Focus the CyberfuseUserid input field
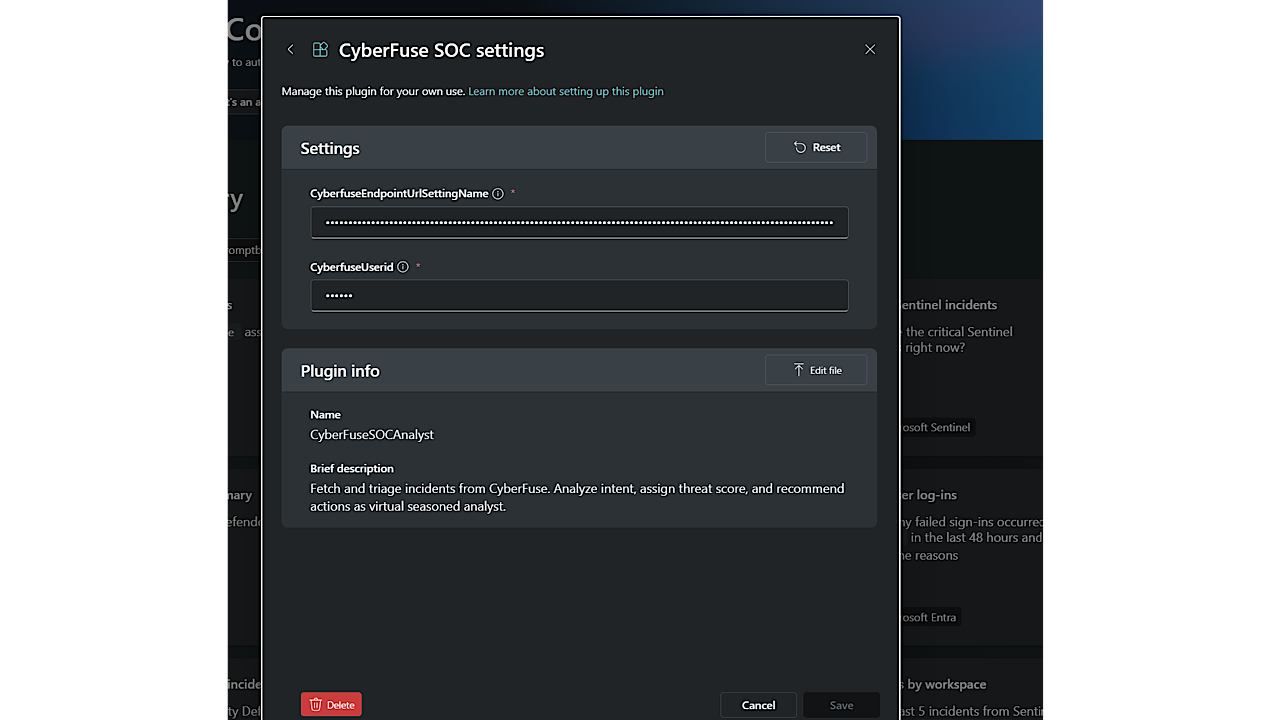 579,295
